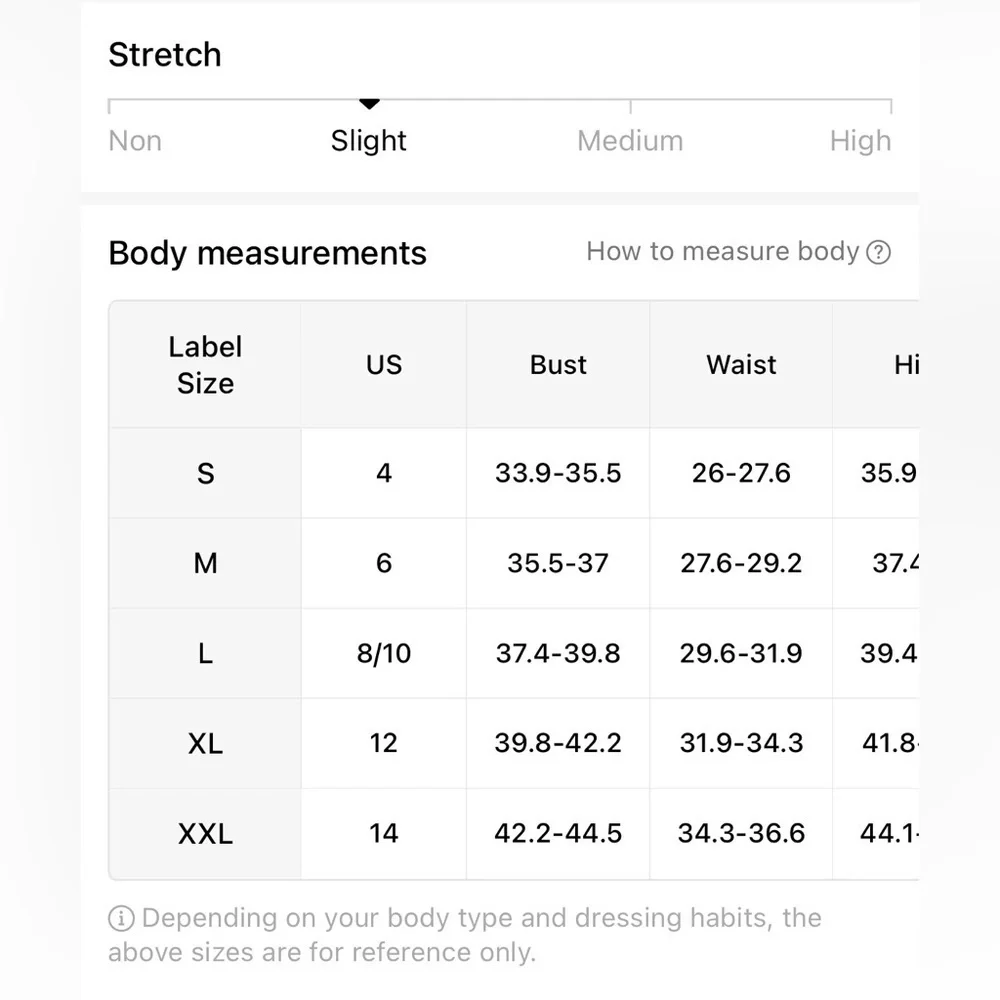Click the question mark help icon
The image size is (1000, 1000).
(x=878, y=253)
